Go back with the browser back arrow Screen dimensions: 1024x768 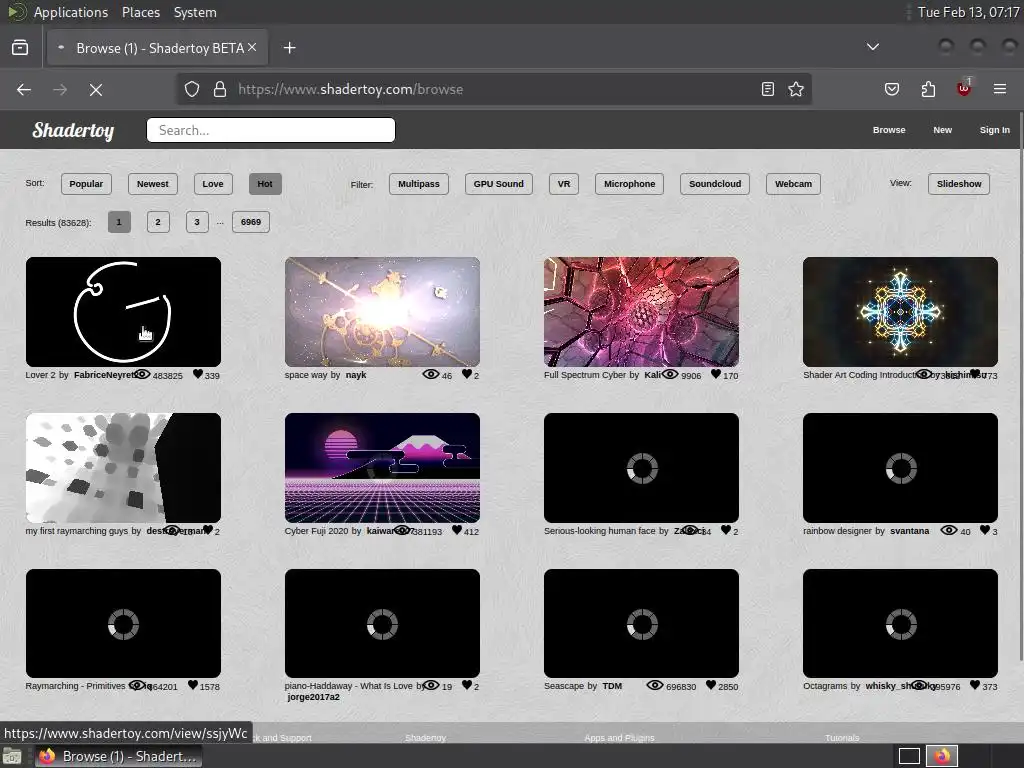point(24,89)
